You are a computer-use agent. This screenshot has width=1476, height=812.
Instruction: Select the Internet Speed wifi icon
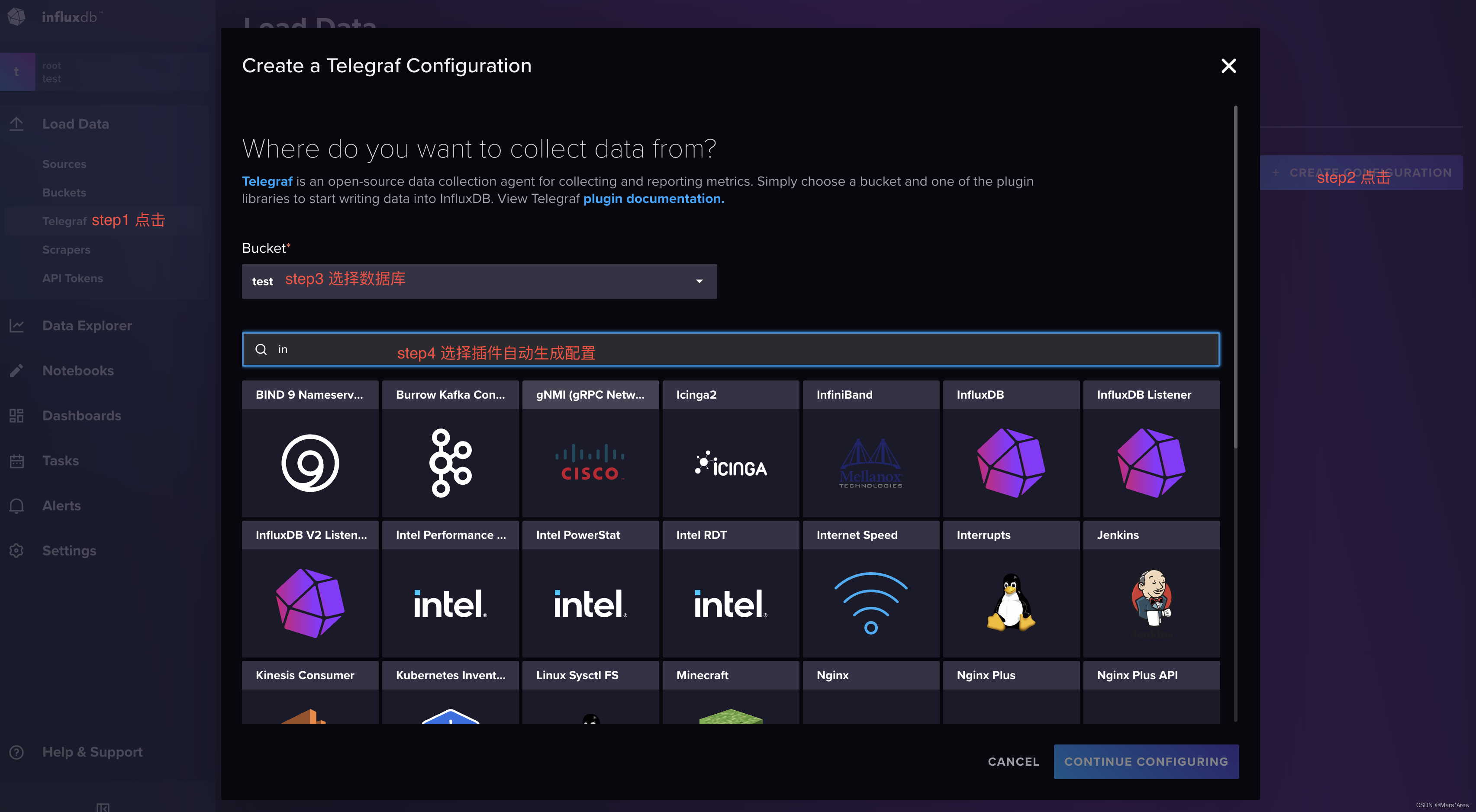pos(870,603)
